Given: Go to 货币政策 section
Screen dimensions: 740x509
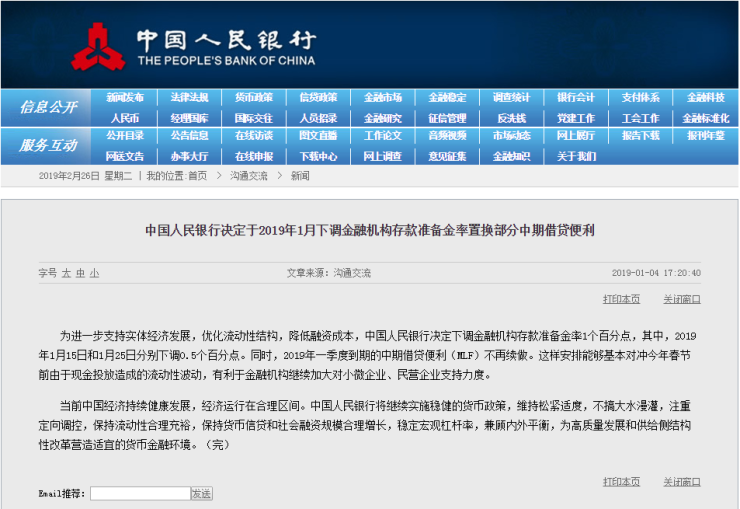Looking at the screenshot, I should pyautogui.click(x=254, y=98).
